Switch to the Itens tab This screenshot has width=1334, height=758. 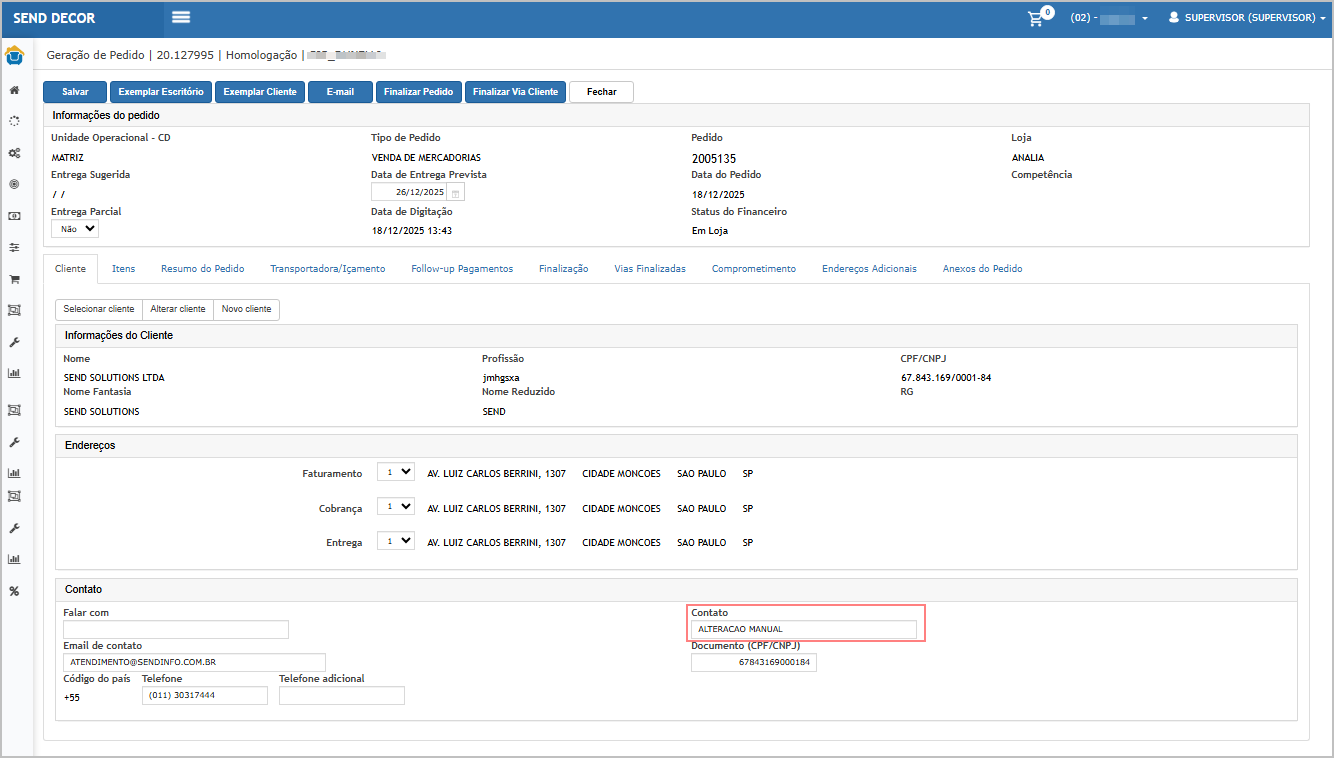(x=123, y=269)
